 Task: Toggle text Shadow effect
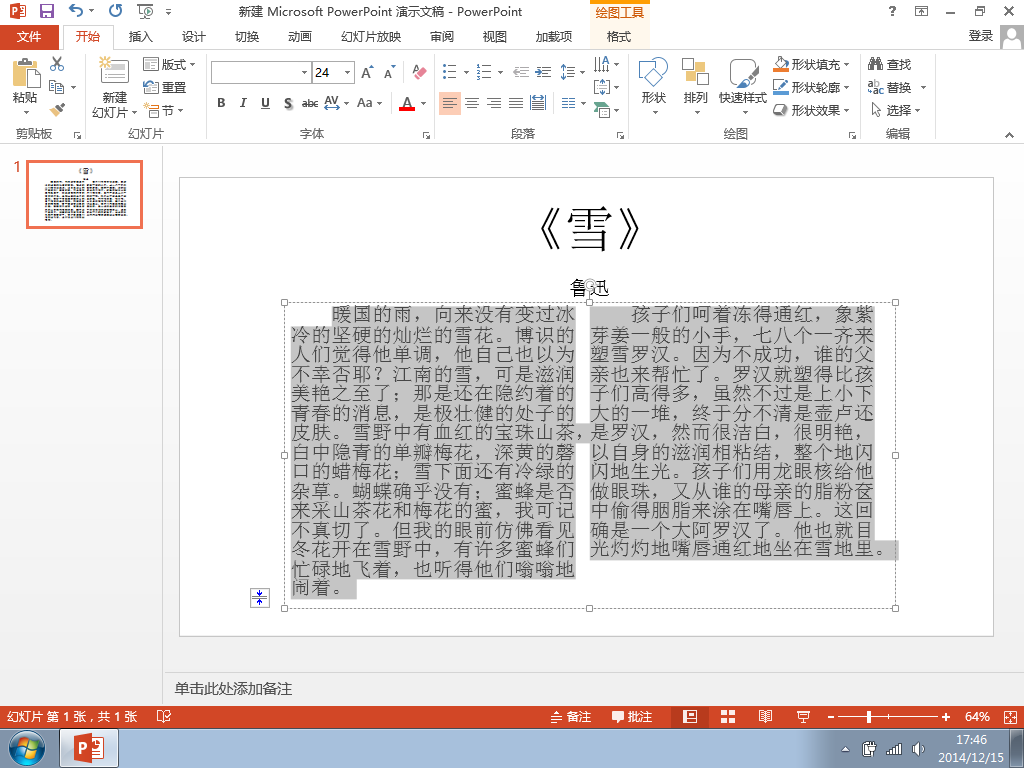click(288, 103)
